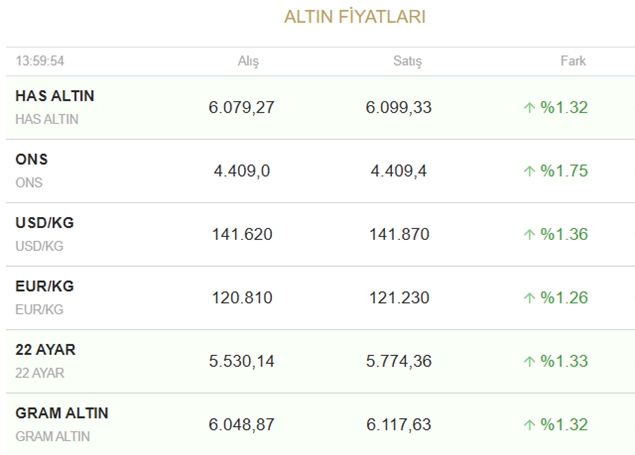Open the 22 AYAR row label
This screenshot has width=635, height=455.
click(45, 350)
